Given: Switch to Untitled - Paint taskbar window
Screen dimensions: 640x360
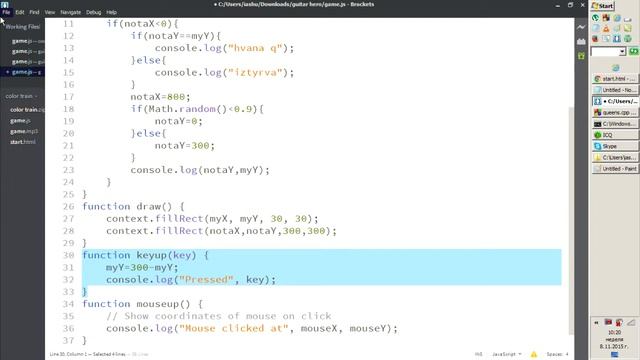Looking at the screenshot, I should [x=615, y=169].
